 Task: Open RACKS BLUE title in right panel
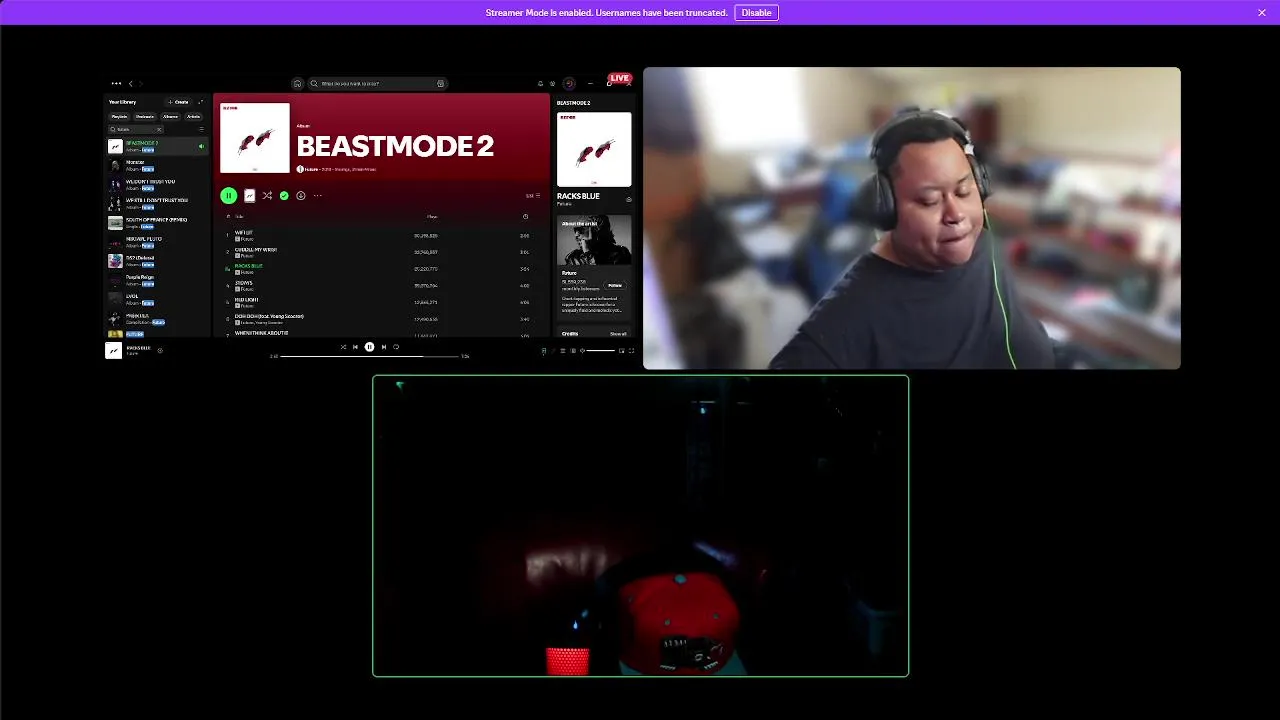coord(578,196)
